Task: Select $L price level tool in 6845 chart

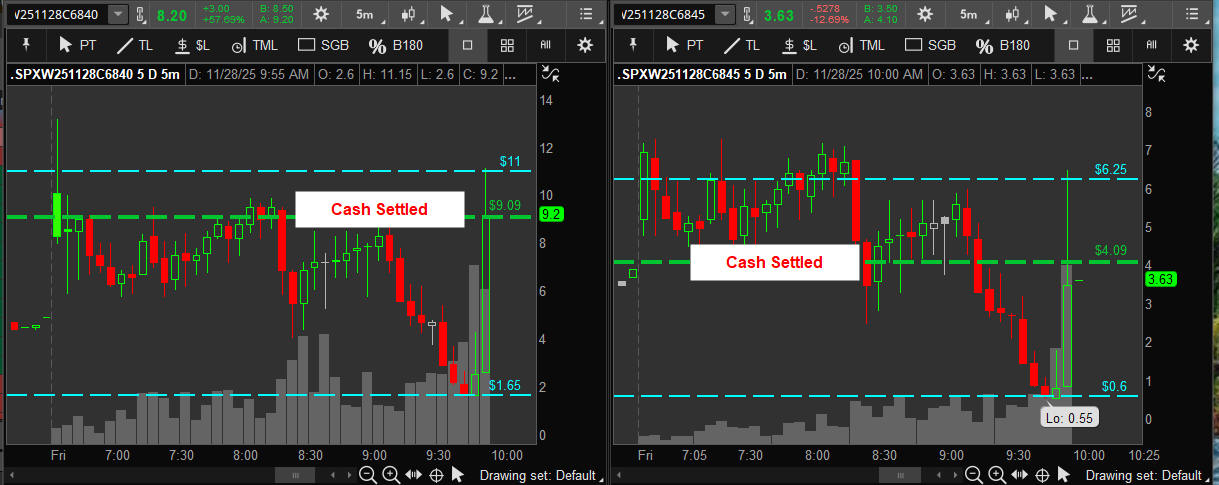Action: click(x=800, y=45)
